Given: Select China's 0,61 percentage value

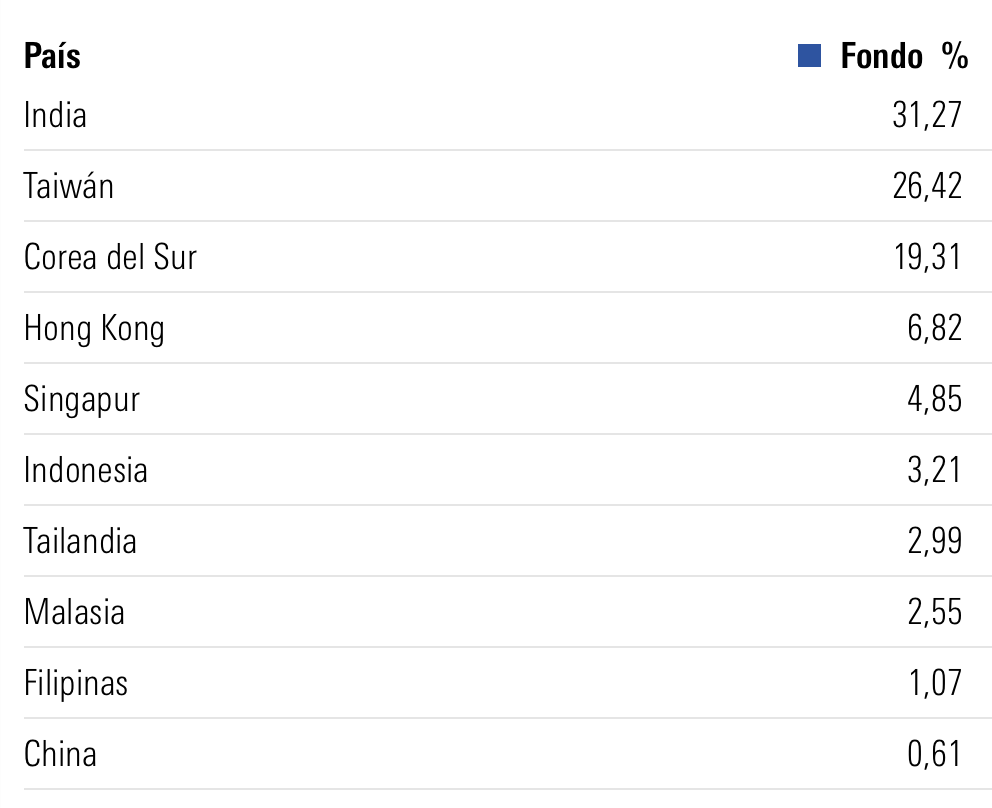Looking at the screenshot, I should coord(934,754).
